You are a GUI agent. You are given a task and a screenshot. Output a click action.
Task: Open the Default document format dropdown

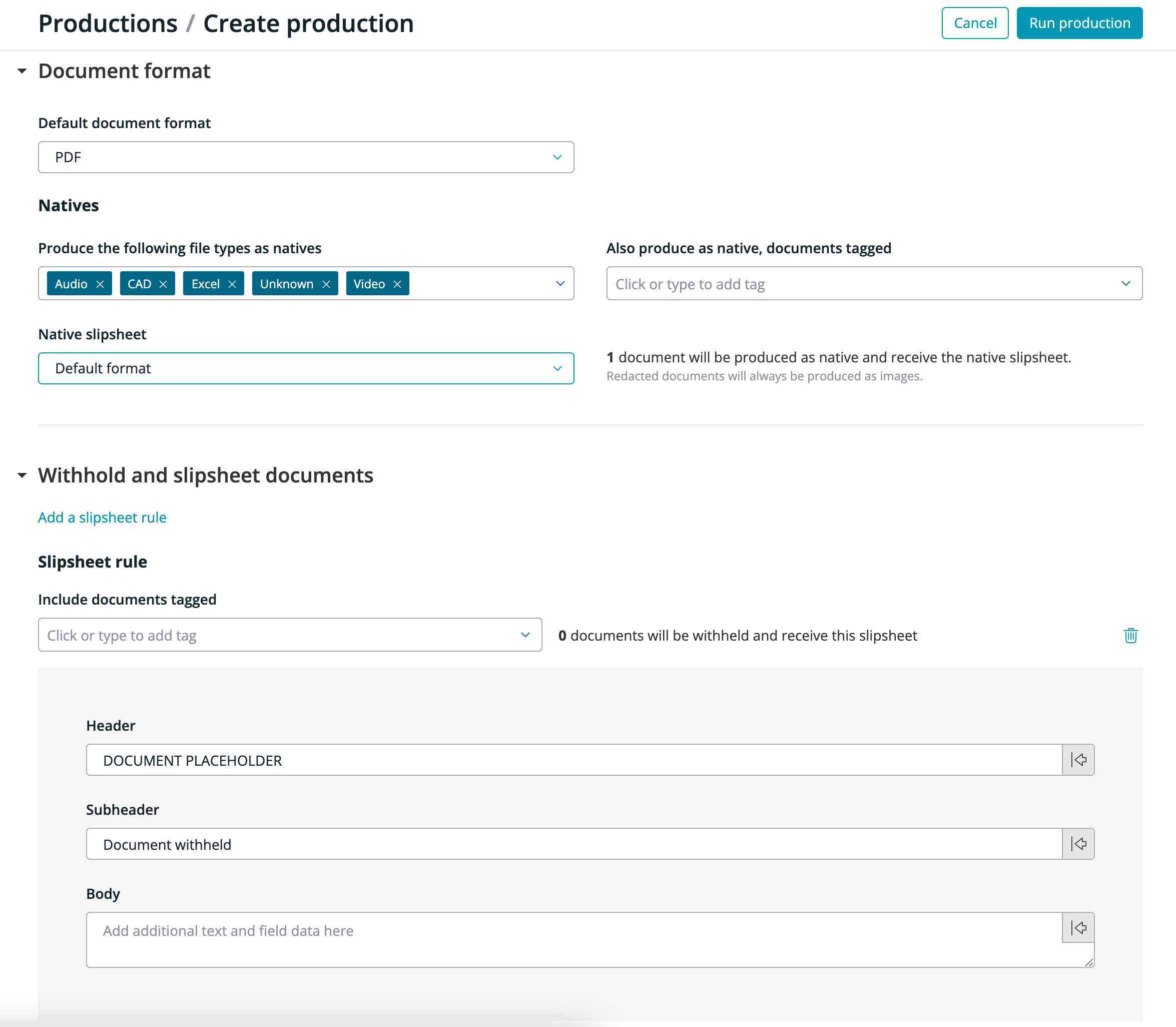pos(306,157)
